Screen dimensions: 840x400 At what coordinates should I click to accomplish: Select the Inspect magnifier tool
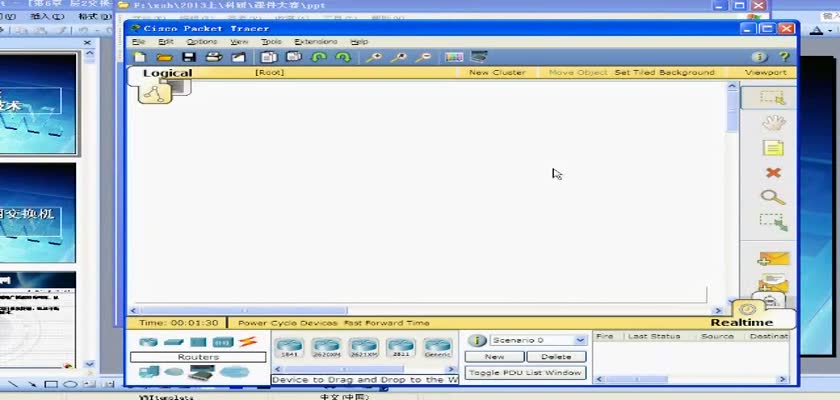[x=773, y=198]
